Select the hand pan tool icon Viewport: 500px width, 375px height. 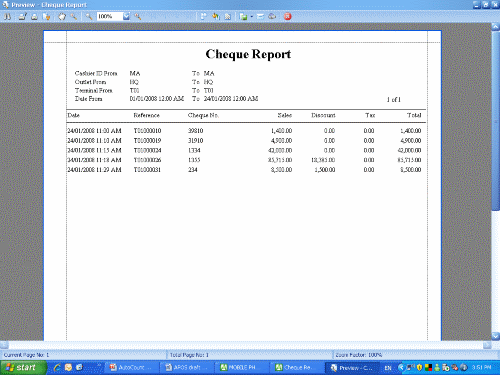[x=62, y=16]
